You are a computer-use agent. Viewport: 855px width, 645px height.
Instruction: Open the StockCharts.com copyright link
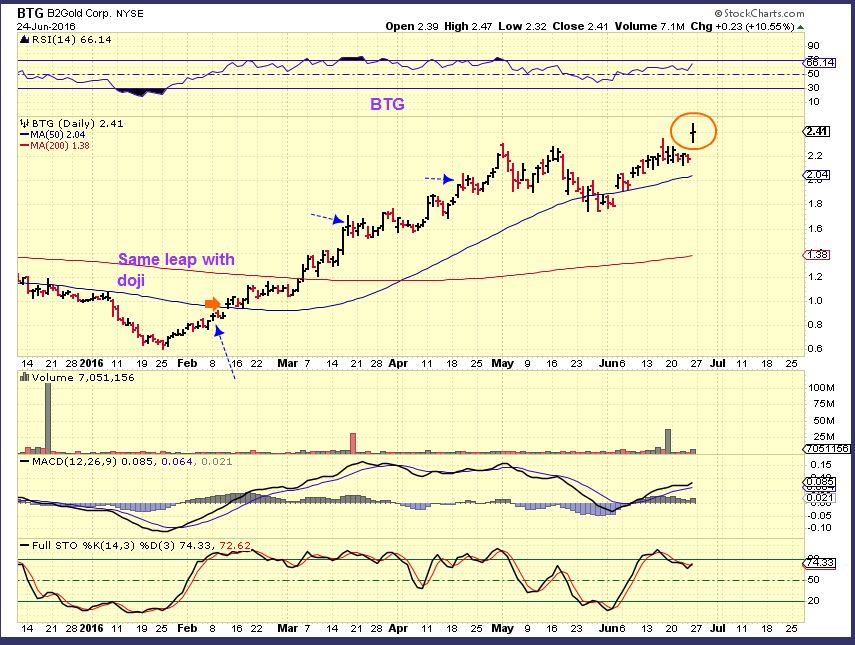[759, 13]
